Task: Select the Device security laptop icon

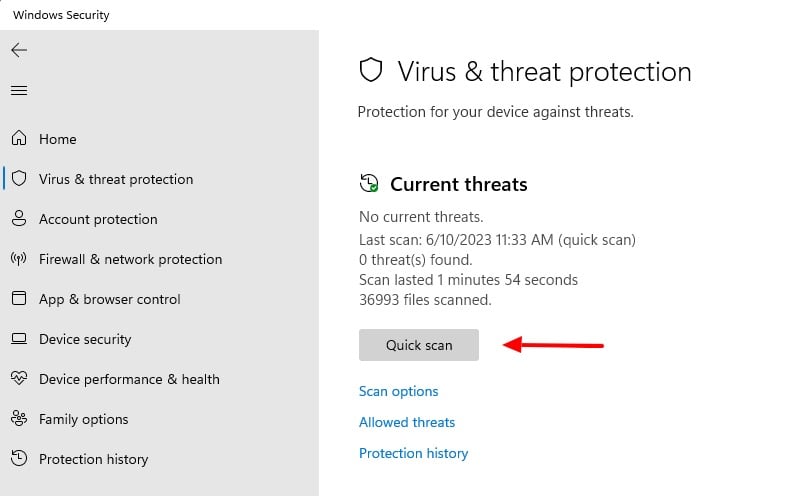Action: tap(19, 338)
